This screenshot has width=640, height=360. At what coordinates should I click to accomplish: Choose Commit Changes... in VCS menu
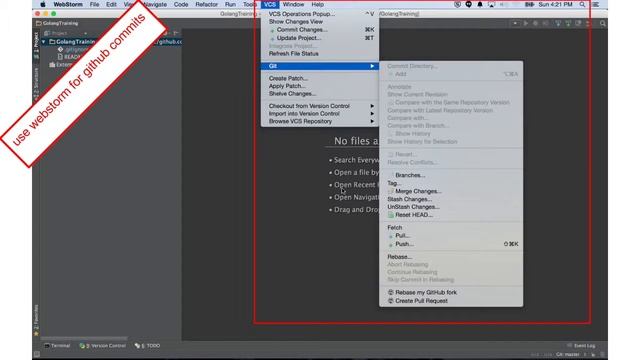[320, 29]
